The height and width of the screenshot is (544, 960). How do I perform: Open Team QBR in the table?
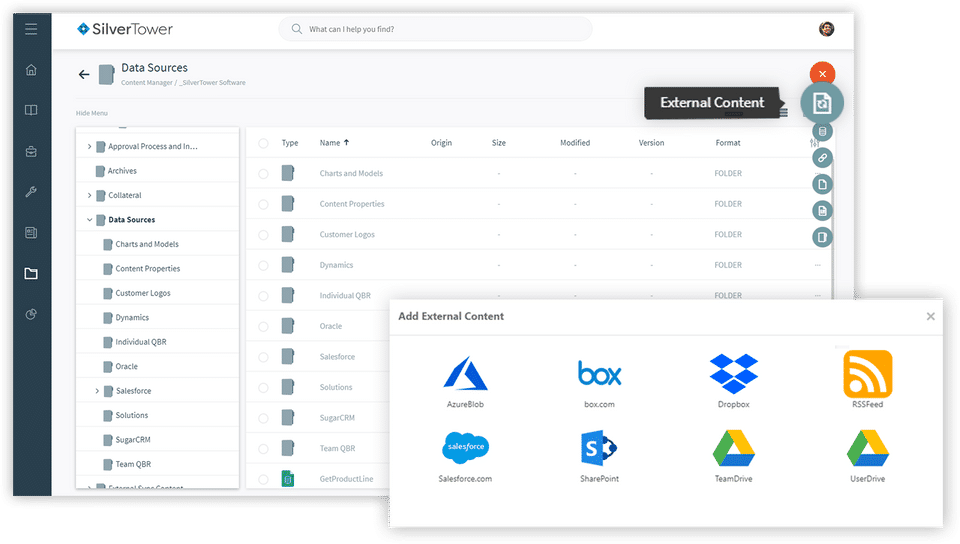pos(337,449)
